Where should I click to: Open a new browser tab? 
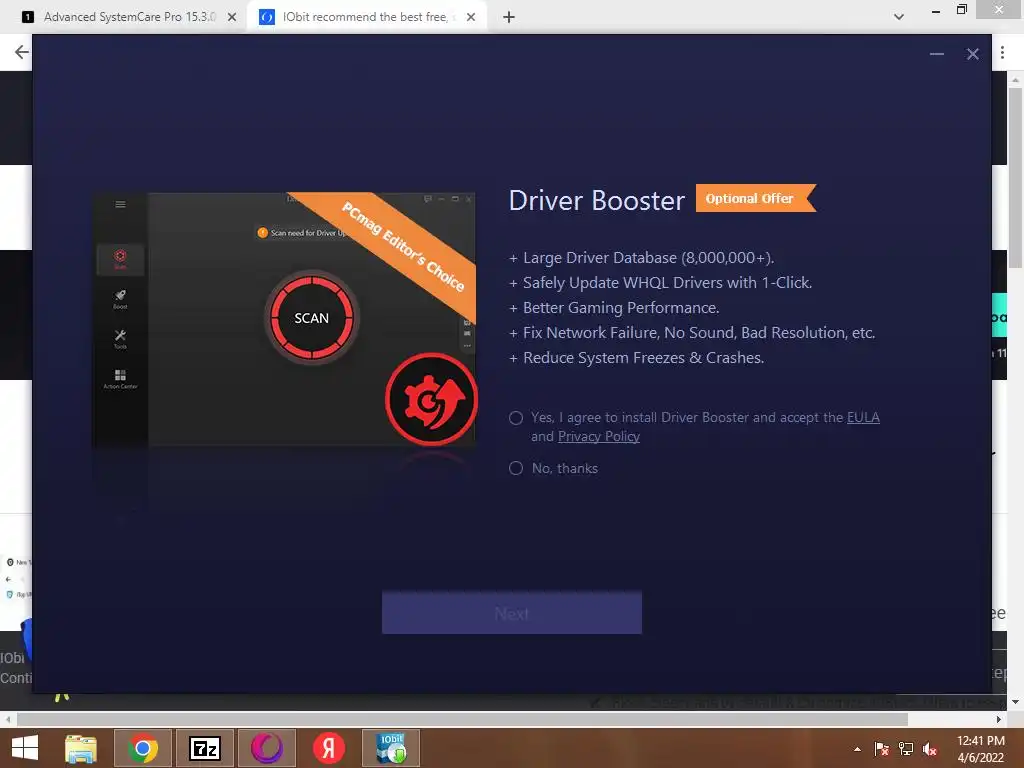click(x=509, y=17)
